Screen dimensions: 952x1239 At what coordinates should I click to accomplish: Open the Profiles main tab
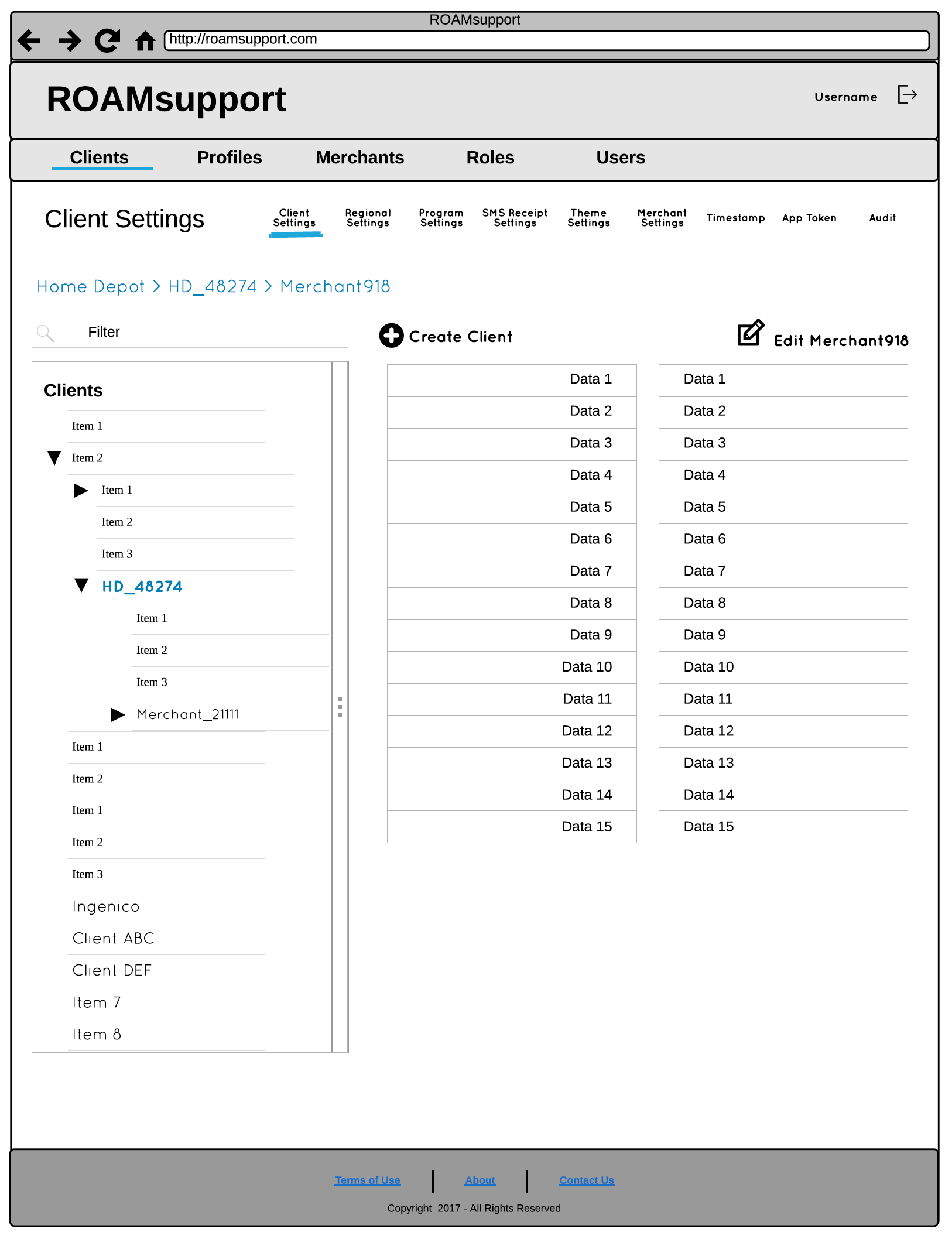[x=230, y=158]
